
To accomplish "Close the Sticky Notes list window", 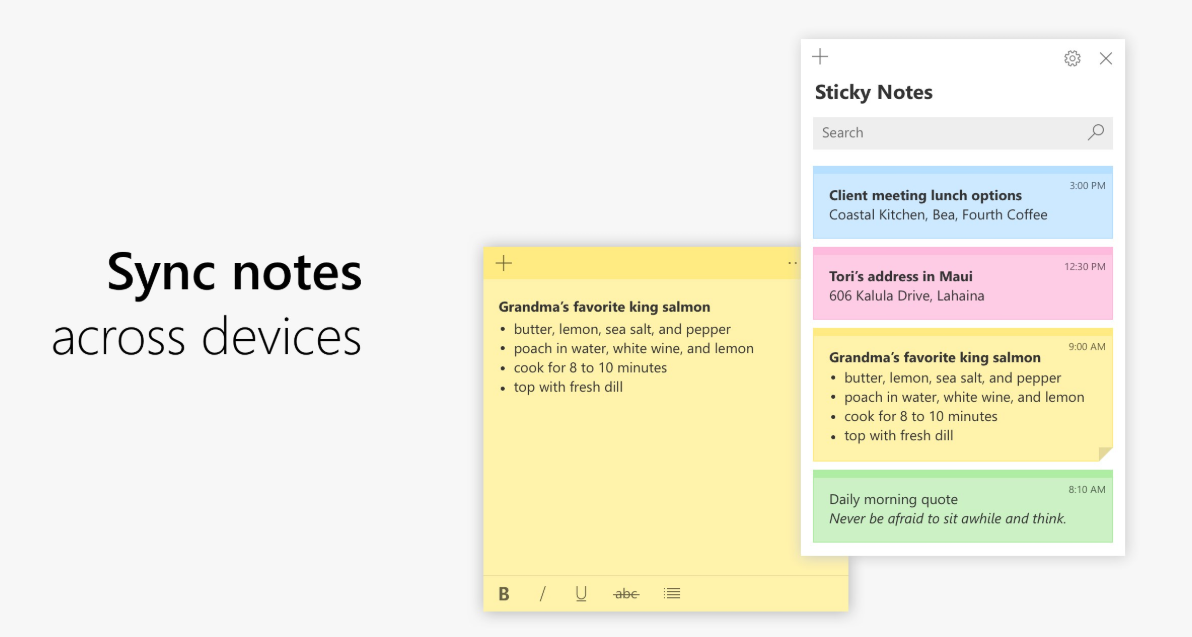I will [1105, 59].
